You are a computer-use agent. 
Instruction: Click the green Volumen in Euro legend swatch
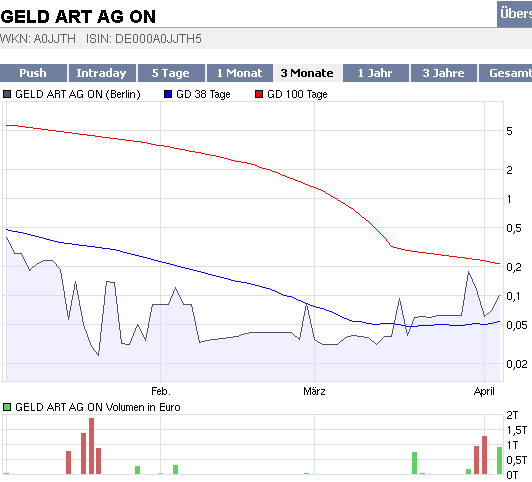click(7, 407)
